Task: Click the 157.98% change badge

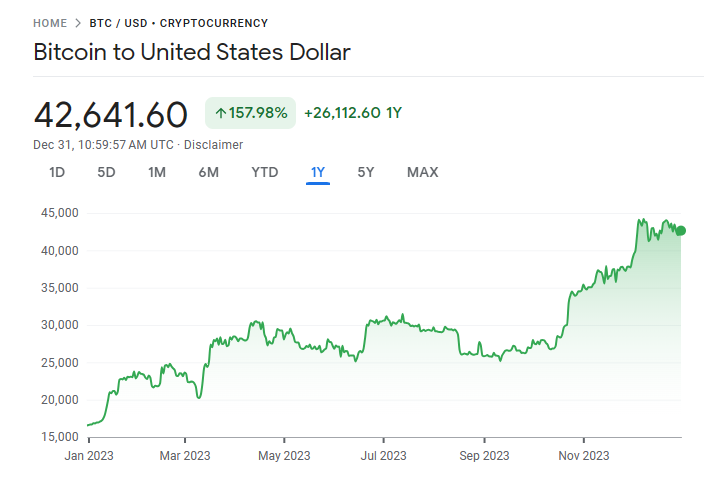Action: 251,113
